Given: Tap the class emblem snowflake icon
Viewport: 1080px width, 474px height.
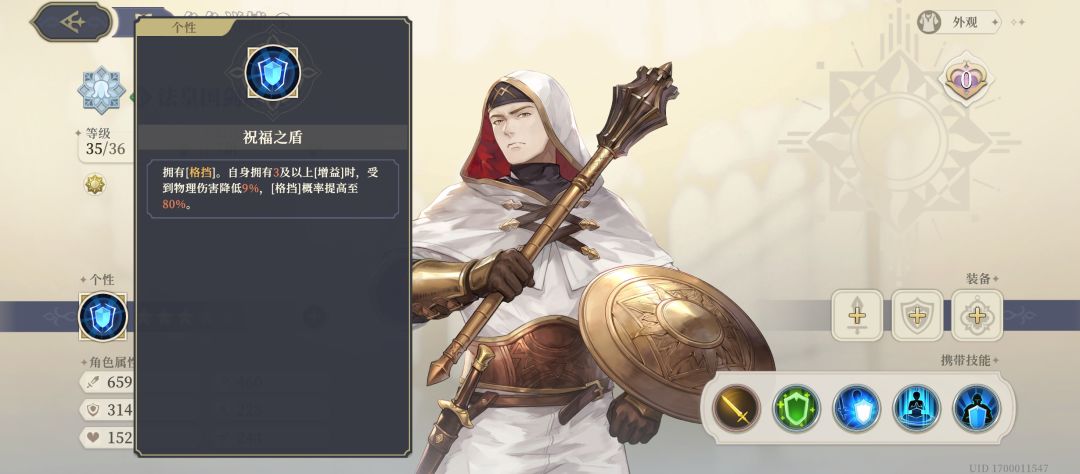Looking at the screenshot, I should pos(101,90).
